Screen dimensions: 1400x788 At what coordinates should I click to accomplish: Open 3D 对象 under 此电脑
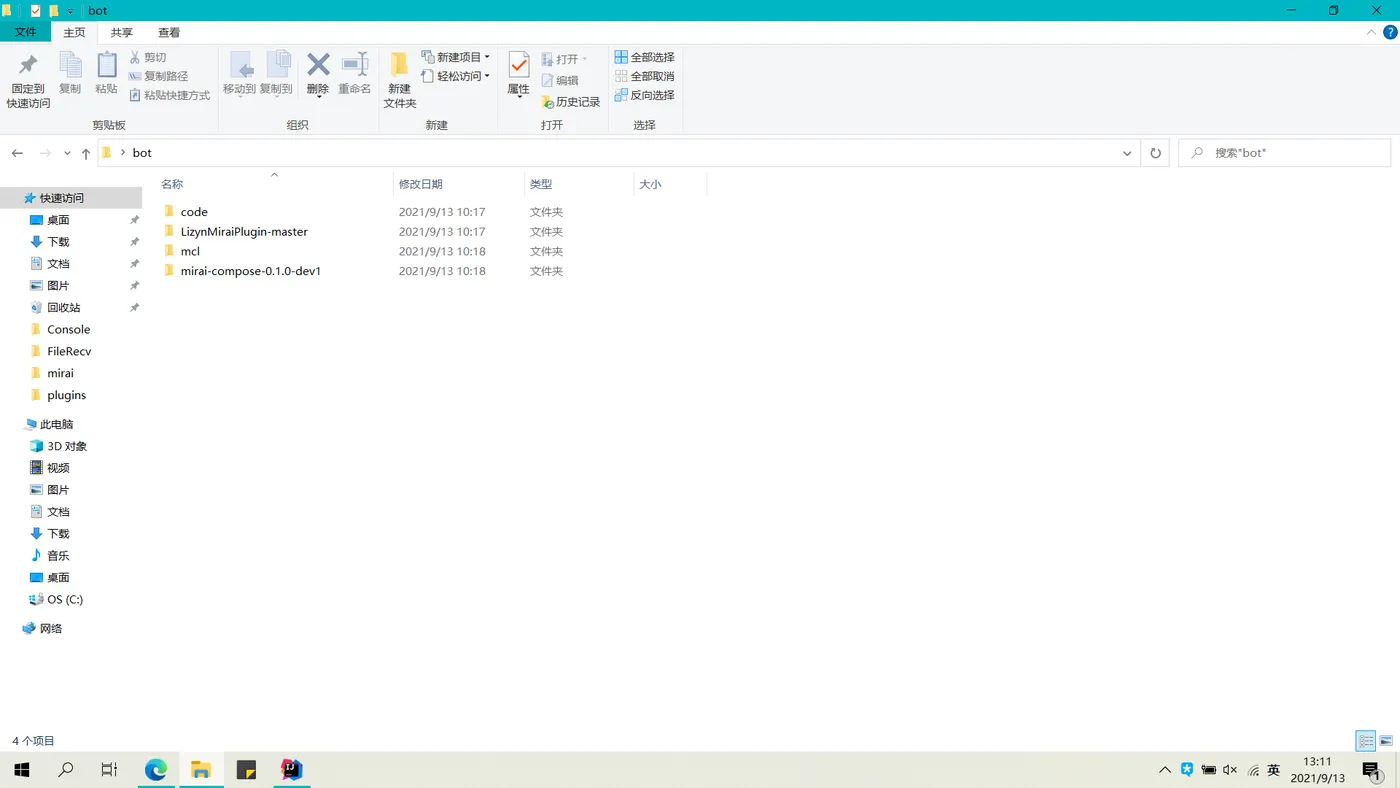pos(67,446)
